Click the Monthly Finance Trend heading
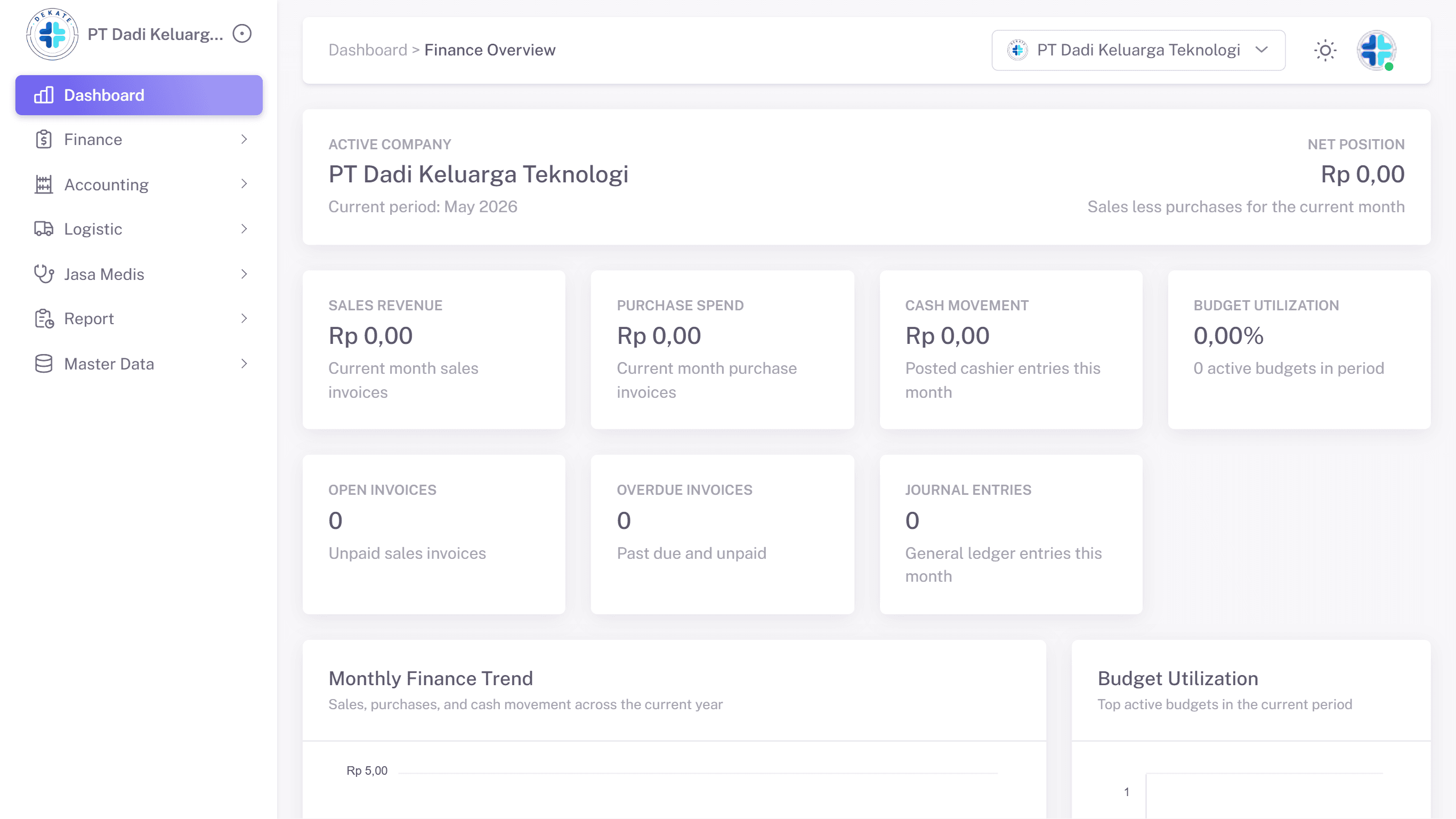1456x819 pixels. point(431,679)
